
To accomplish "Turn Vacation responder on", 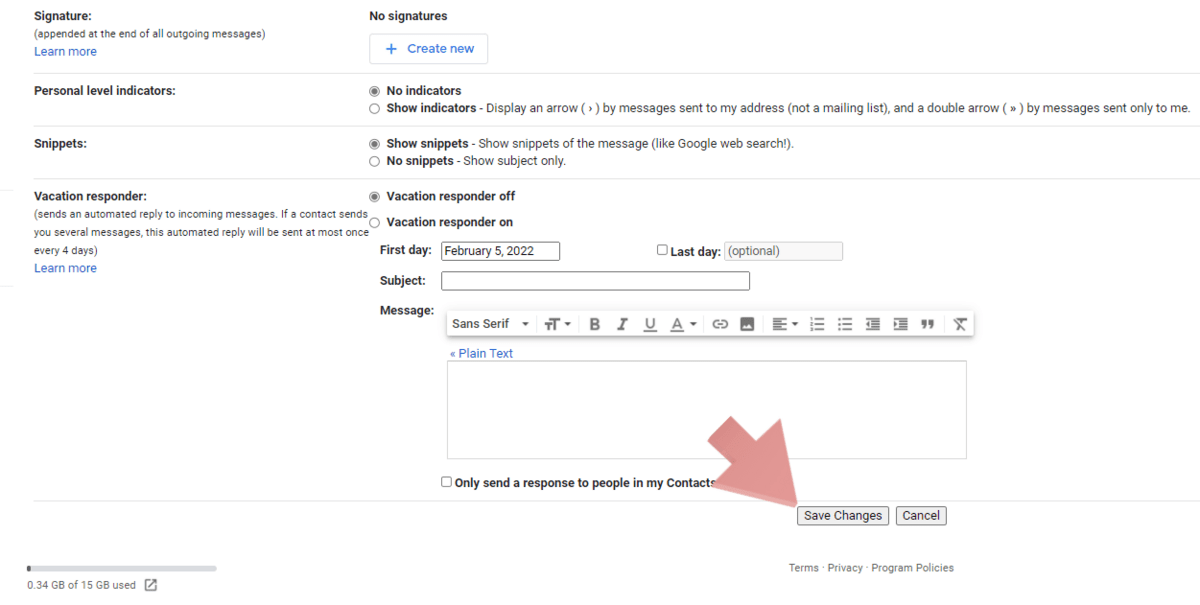I will 375,223.
